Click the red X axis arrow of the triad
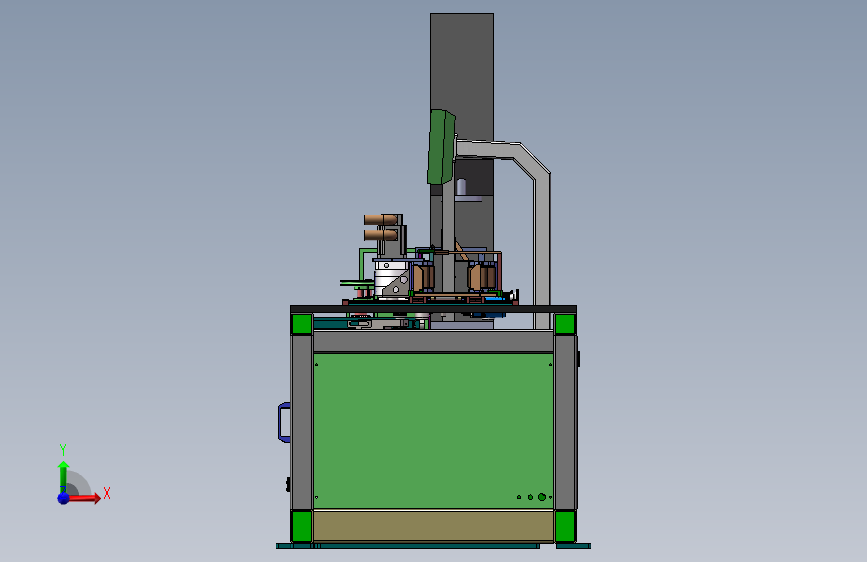Image resolution: width=867 pixels, height=562 pixels. pyautogui.click(x=84, y=498)
